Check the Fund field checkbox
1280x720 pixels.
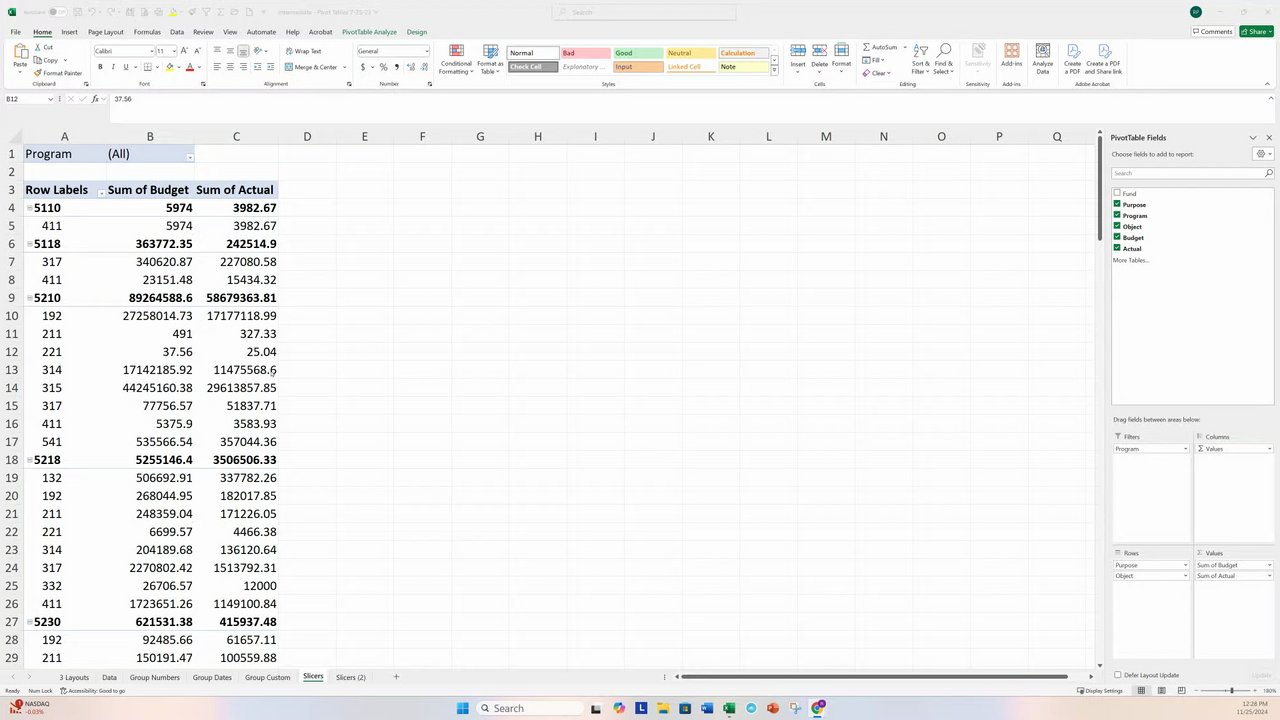click(x=1117, y=193)
